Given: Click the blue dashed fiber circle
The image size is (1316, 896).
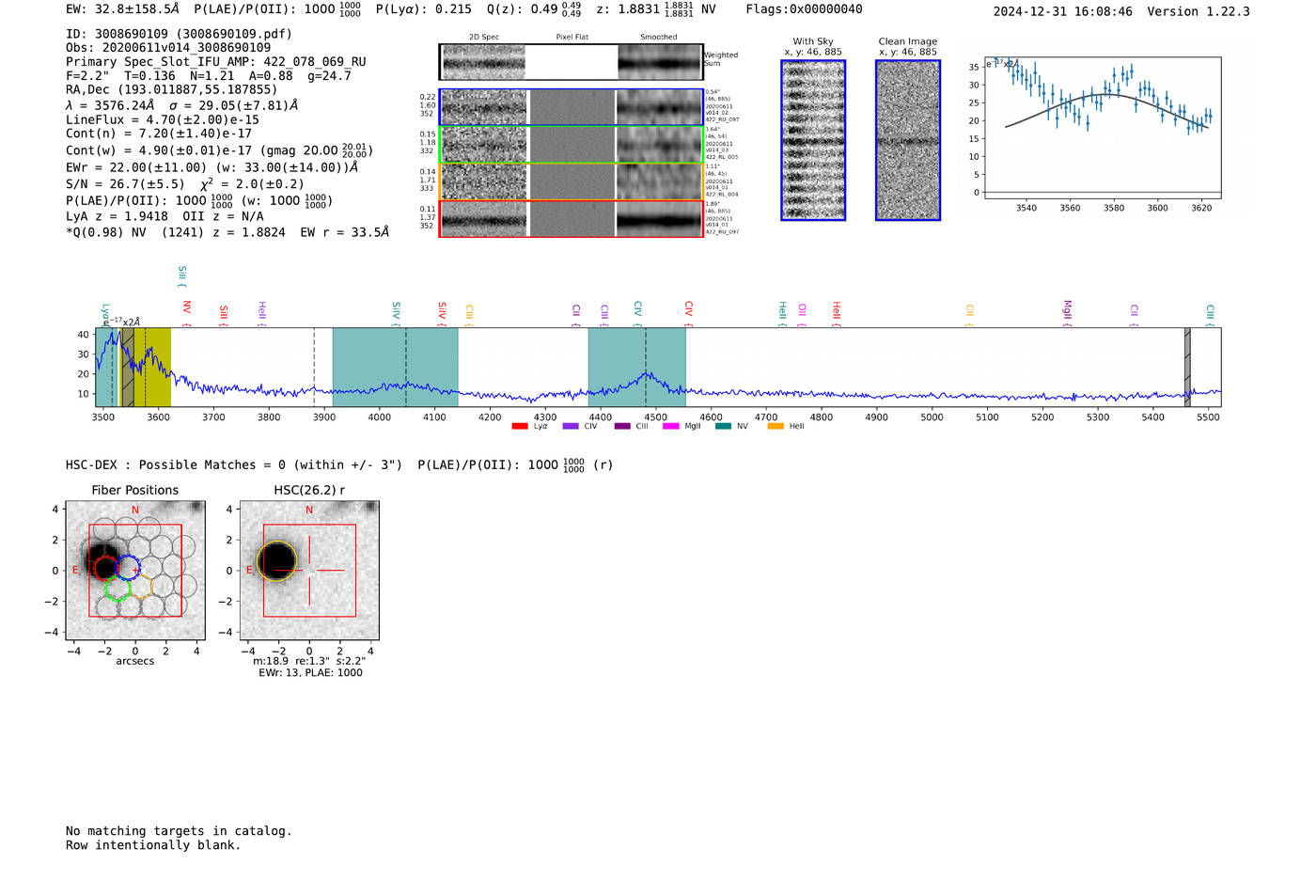Looking at the screenshot, I should 128,567.
